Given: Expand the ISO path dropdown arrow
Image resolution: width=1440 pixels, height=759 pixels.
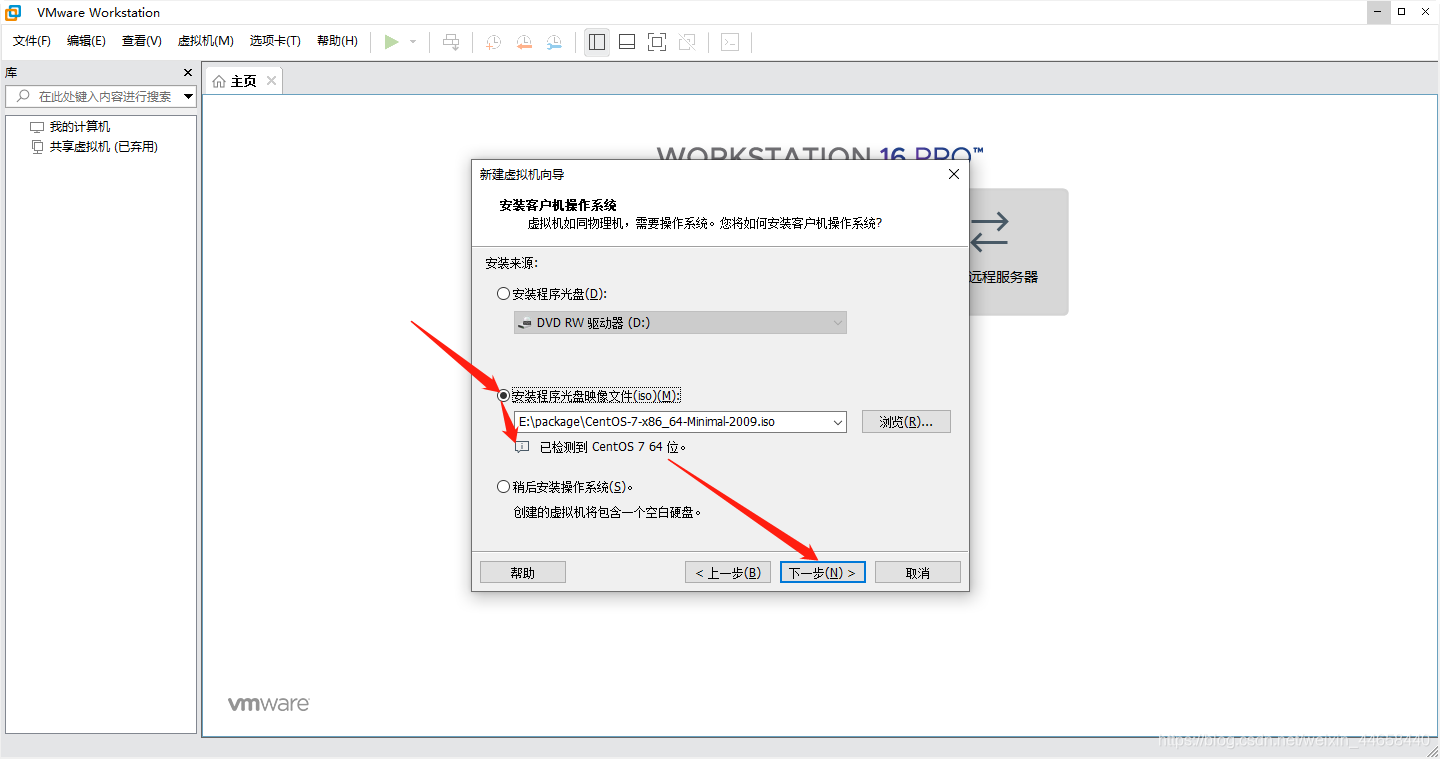Looking at the screenshot, I should (837, 422).
